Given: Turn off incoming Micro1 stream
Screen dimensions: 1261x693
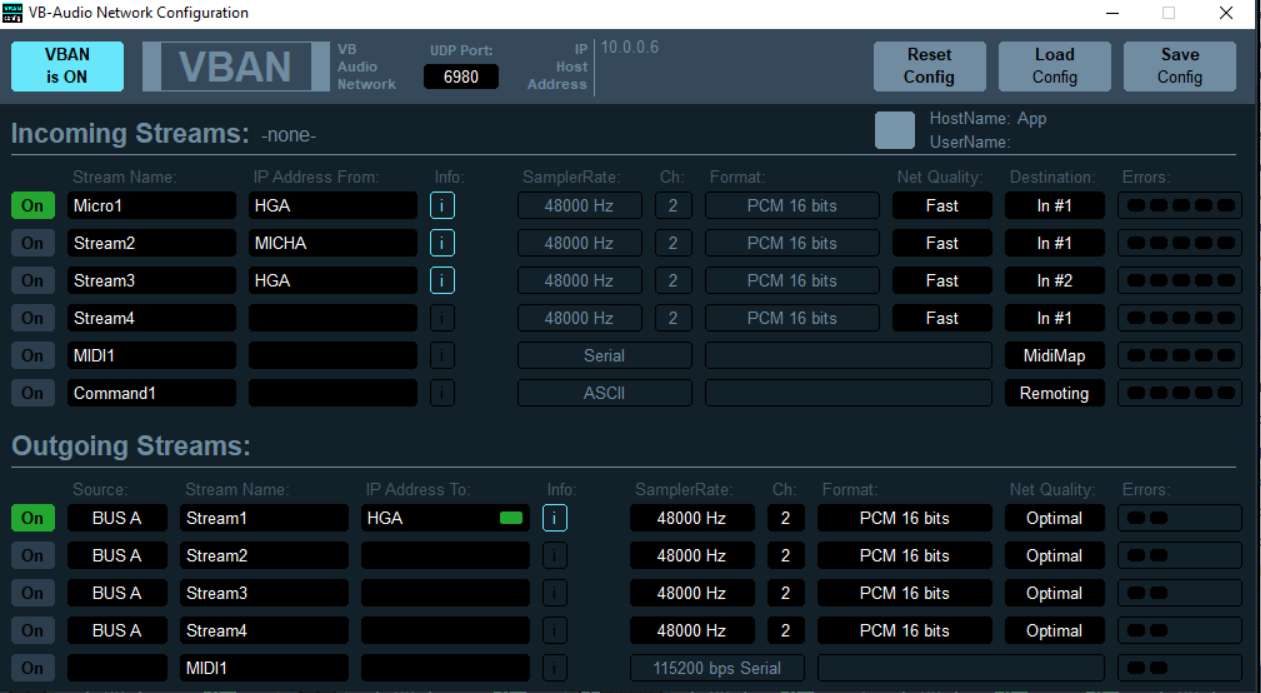Looking at the screenshot, I should (x=33, y=206).
